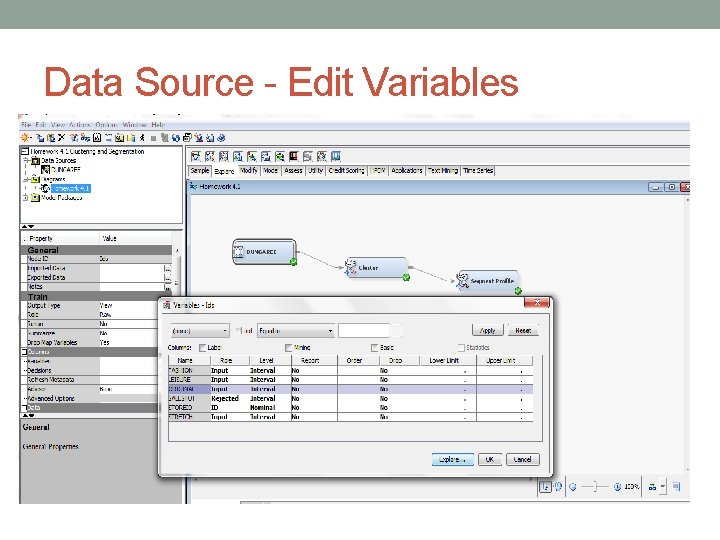Open ellipsis button for Imported Data property
The width and height of the screenshot is (720, 540).
click(168, 268)
